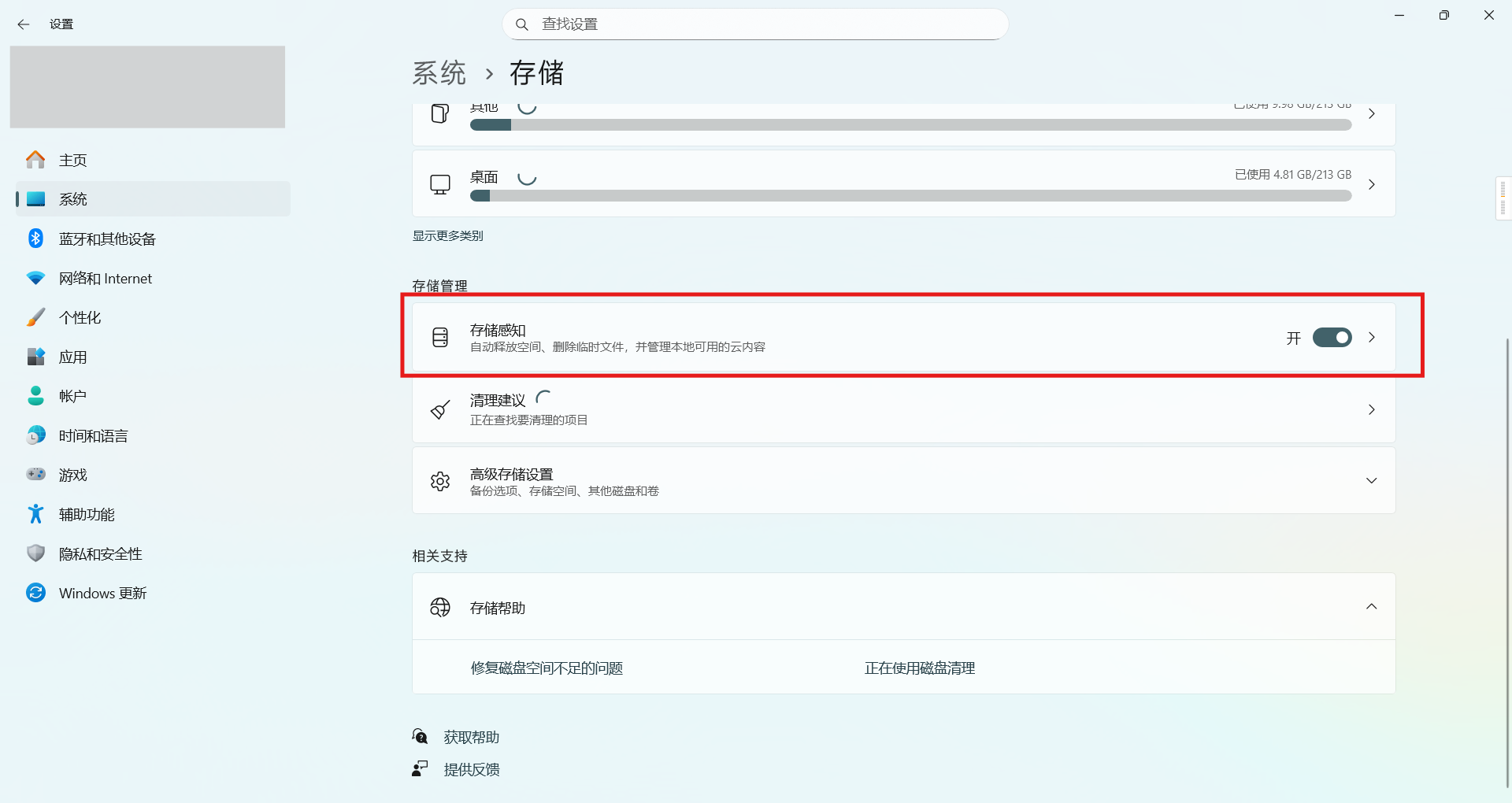Open the Gaming settings section

[73, 474]
